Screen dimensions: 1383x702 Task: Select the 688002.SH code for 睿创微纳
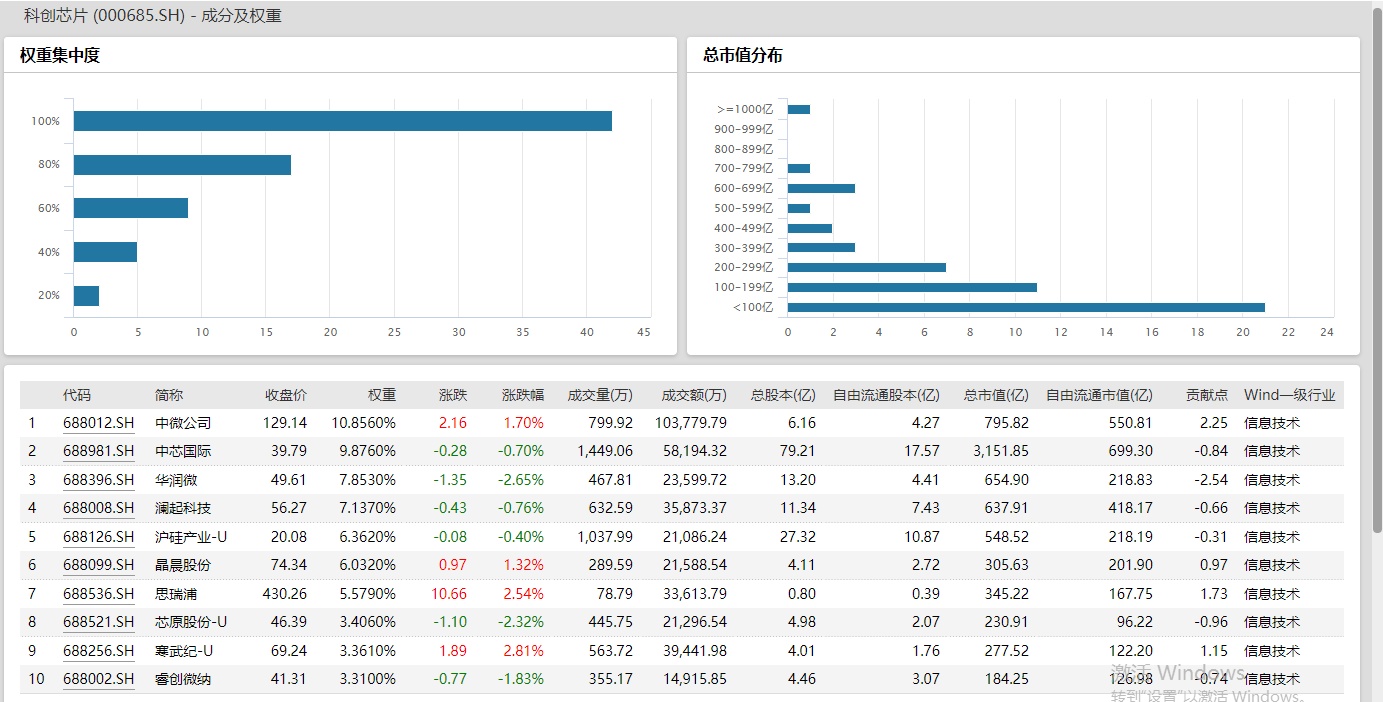(98, 679)
